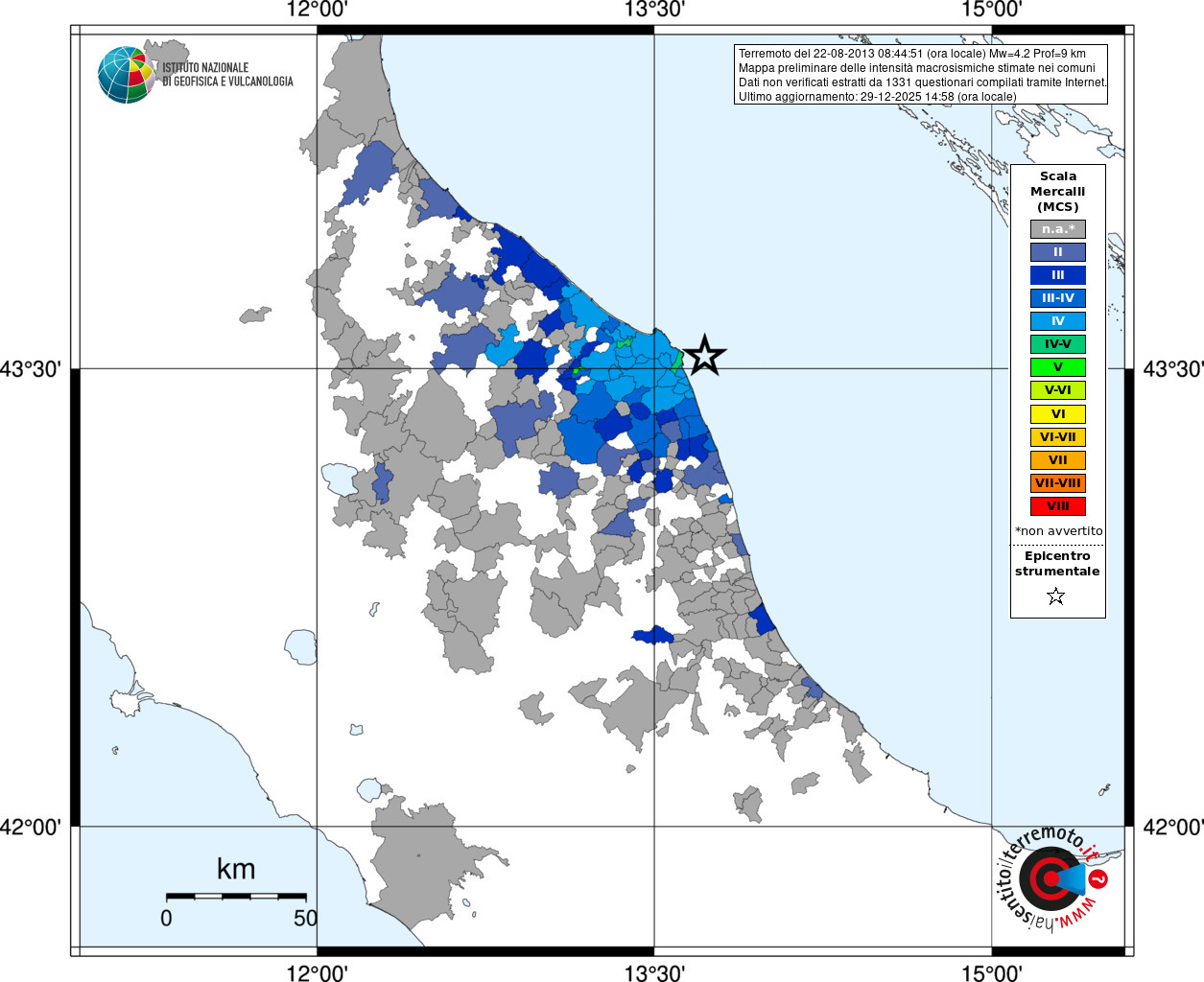
Task: Select the III intensity legend swatch
Action: tap(1058, 275)
